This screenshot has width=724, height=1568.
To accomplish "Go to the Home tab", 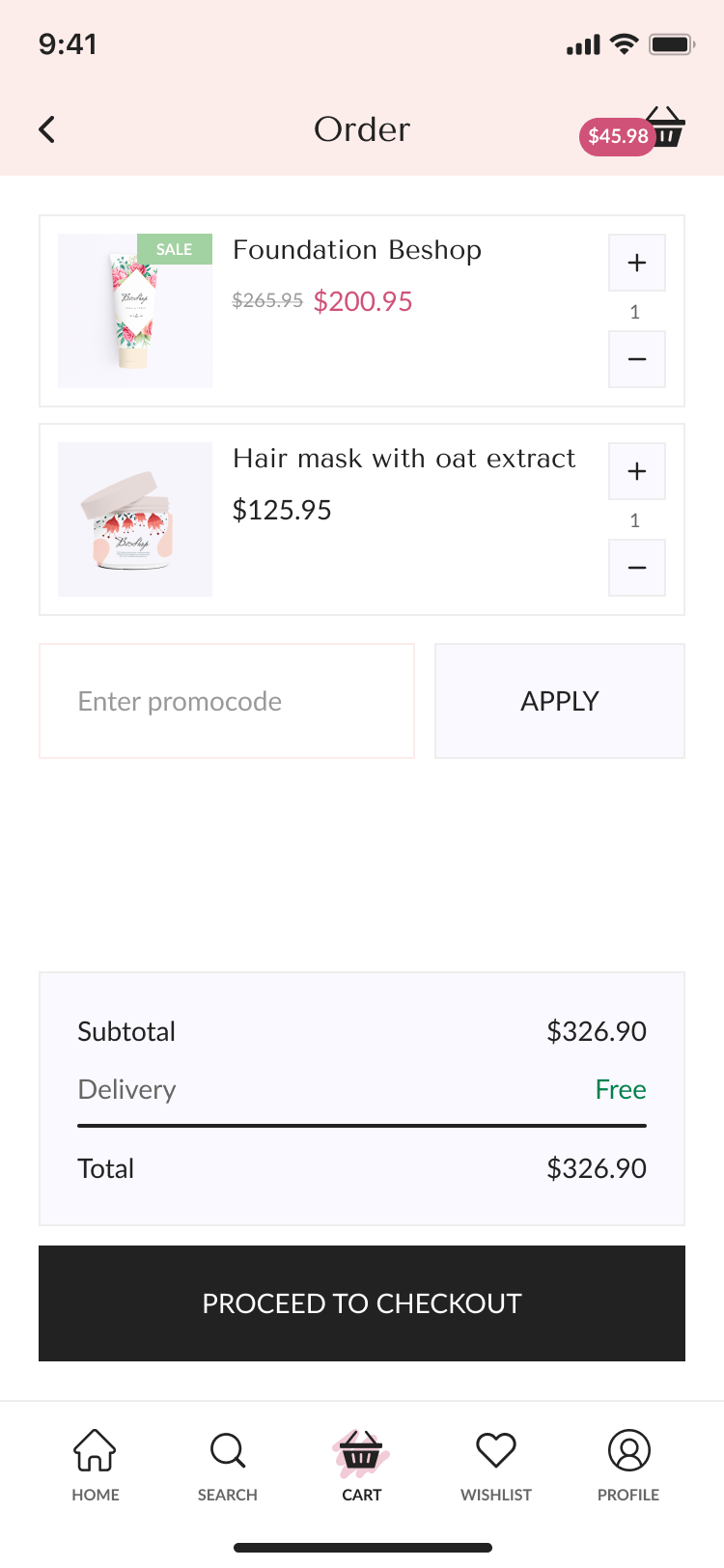I will pos(96,1465).
